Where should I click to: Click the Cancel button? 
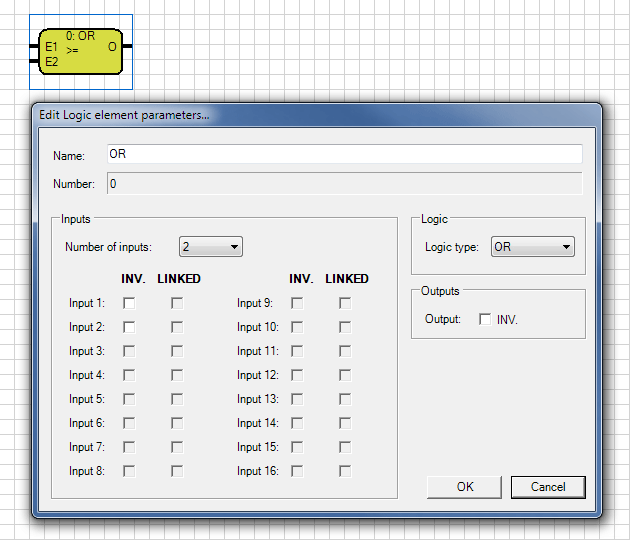pyautogui.click(x=548, y=487)
